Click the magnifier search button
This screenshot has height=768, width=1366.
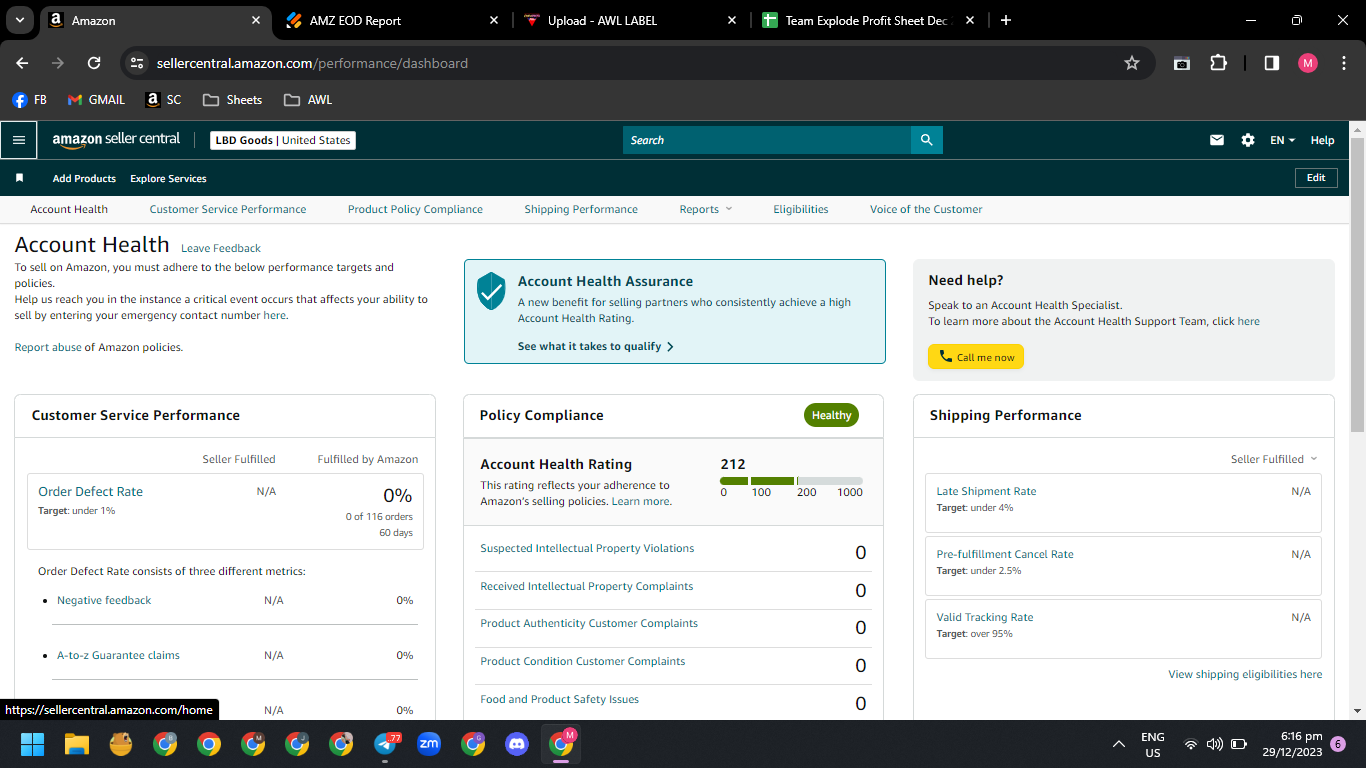tap(926, 140)
